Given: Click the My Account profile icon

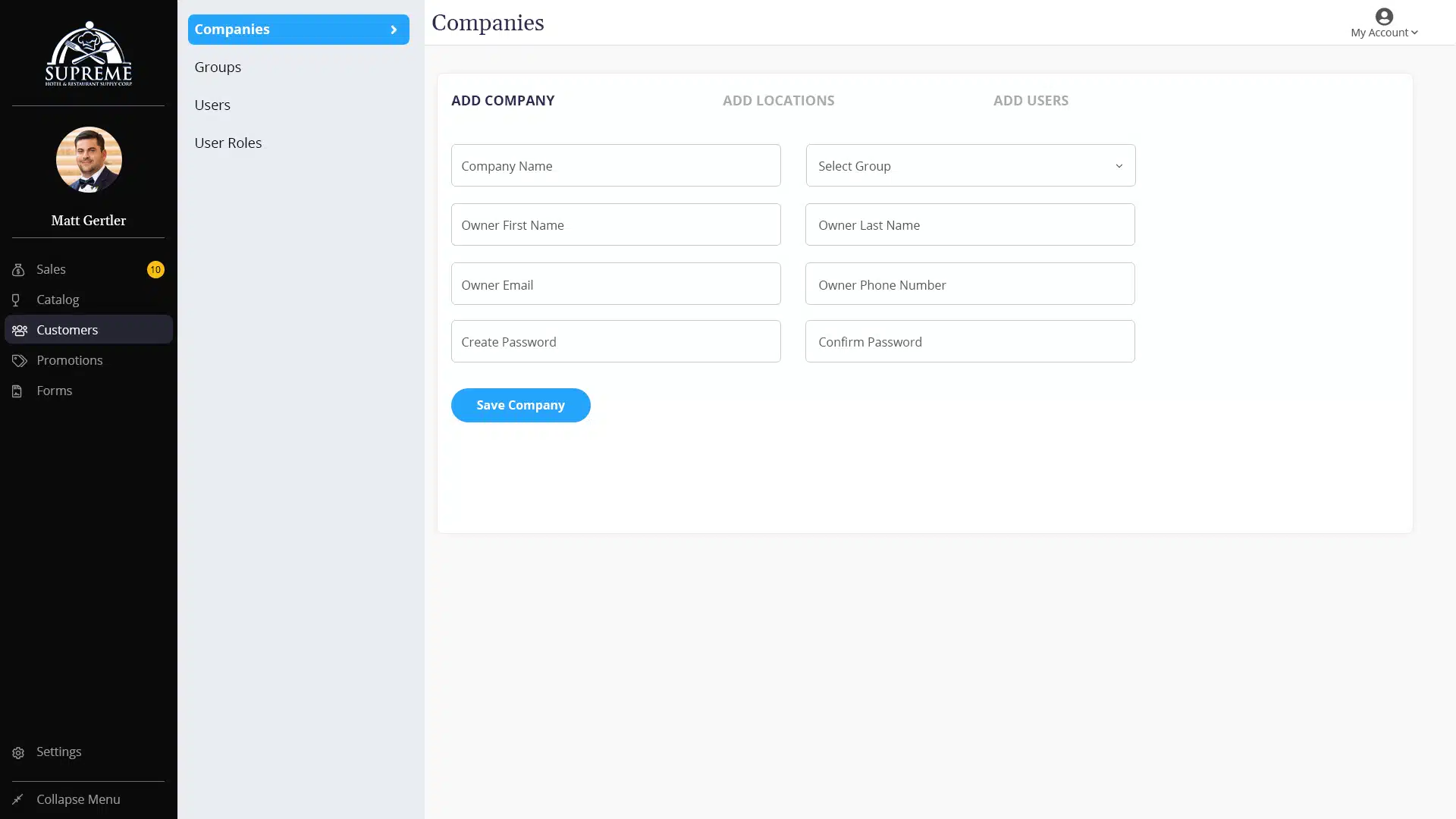Looking at the screenshot, I should click(1384, 16).
